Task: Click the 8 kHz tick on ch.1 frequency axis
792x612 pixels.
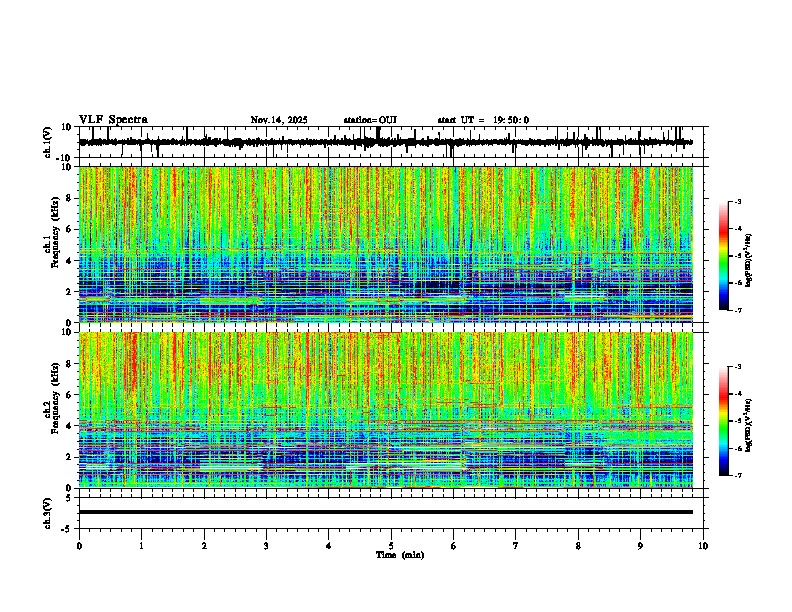Action: tap(70, 198)
